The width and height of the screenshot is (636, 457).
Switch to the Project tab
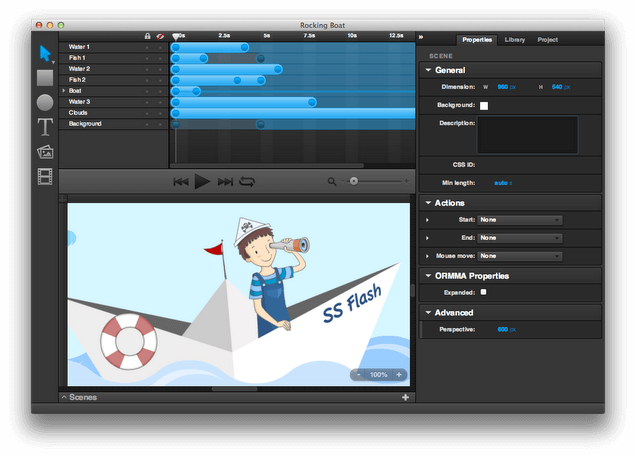(548, 40)
